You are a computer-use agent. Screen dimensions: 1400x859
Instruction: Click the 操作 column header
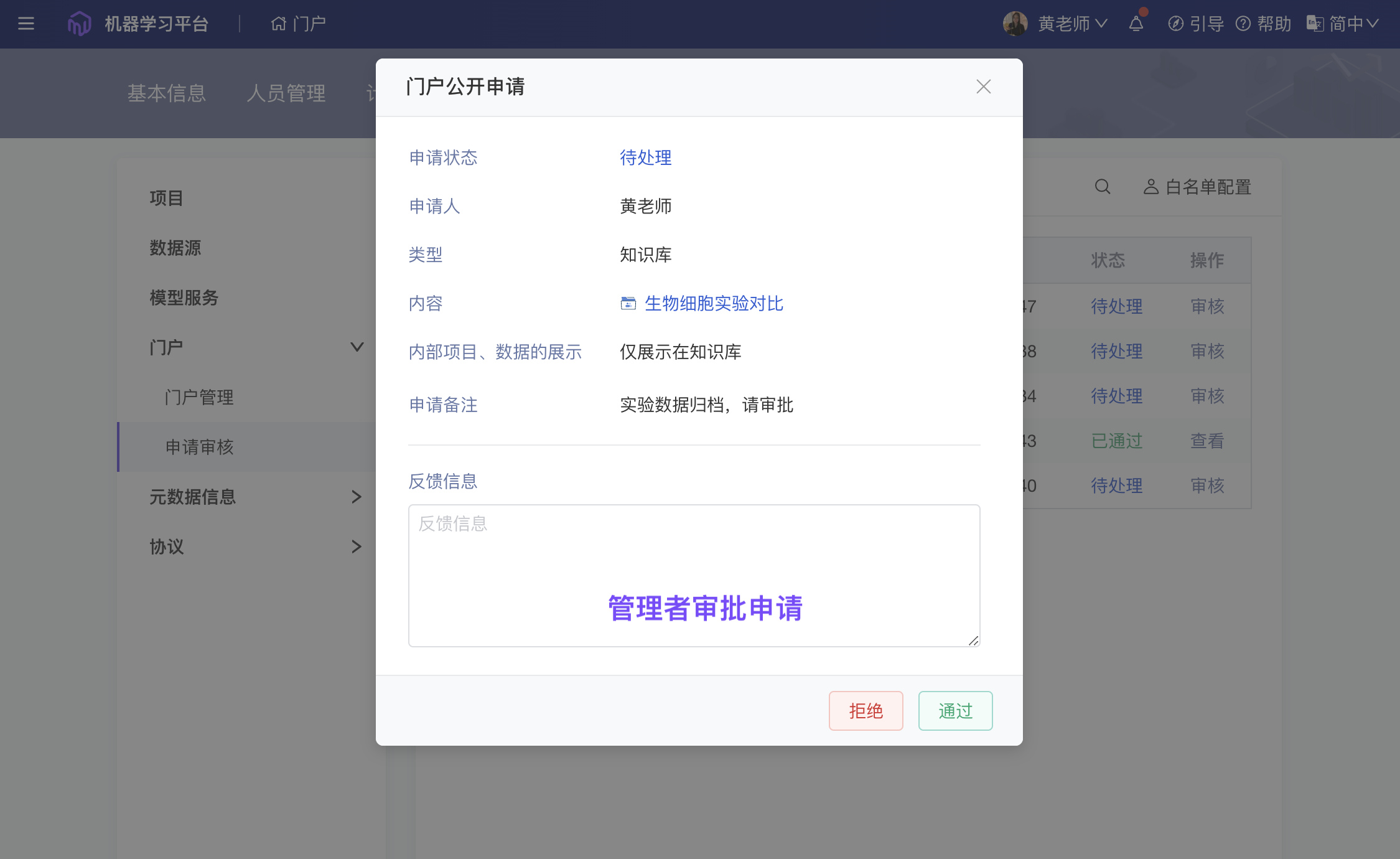pyautogui.click(x=1207, y=260)
